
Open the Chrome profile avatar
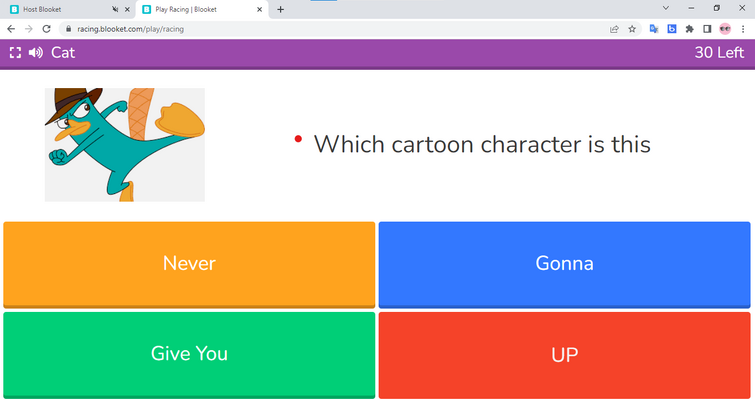pos(725,29)
